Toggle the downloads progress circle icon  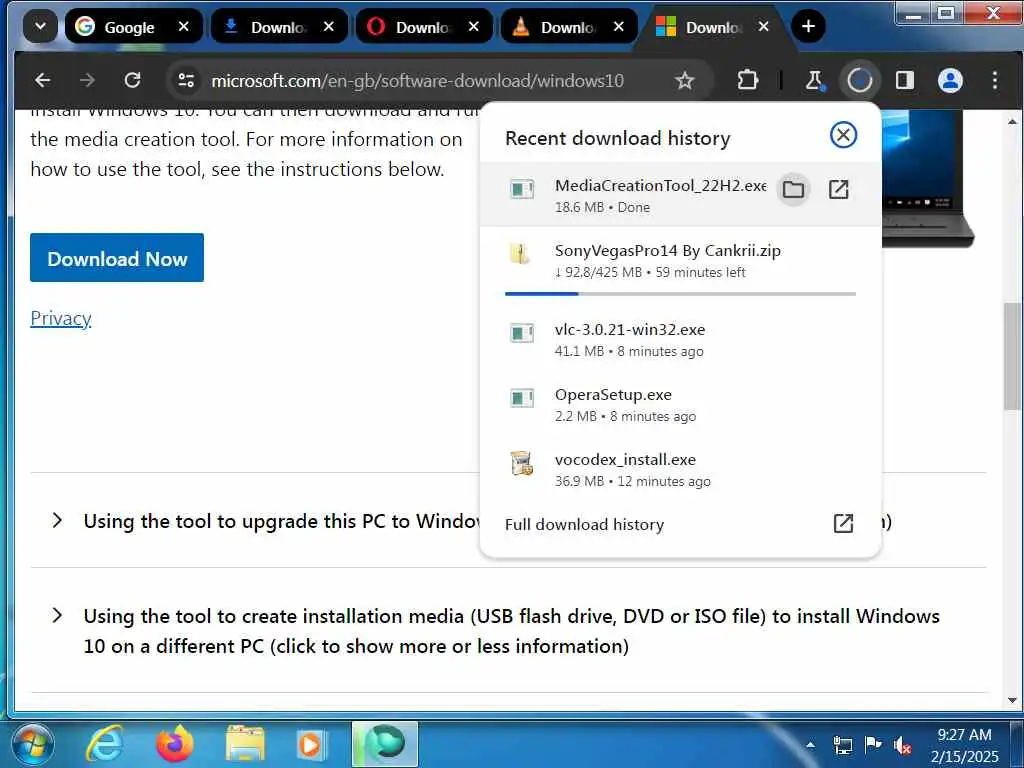(x=859, y=80)
